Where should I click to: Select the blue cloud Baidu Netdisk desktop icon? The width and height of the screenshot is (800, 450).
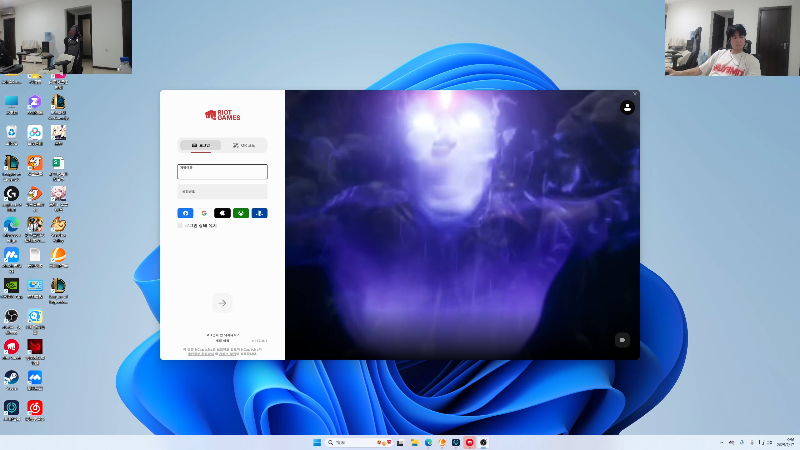[35, 135]
